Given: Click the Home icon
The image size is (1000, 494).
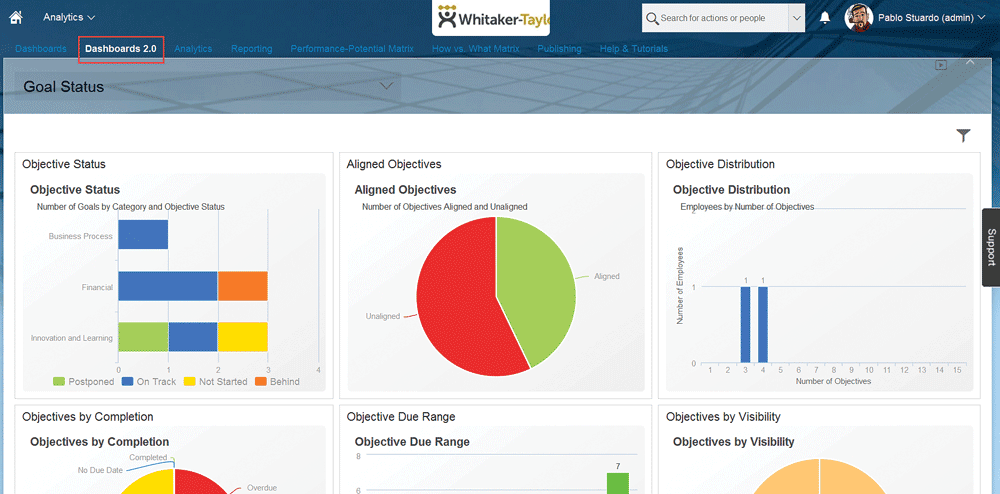Looking at the screenshot, I should [15, 17].
